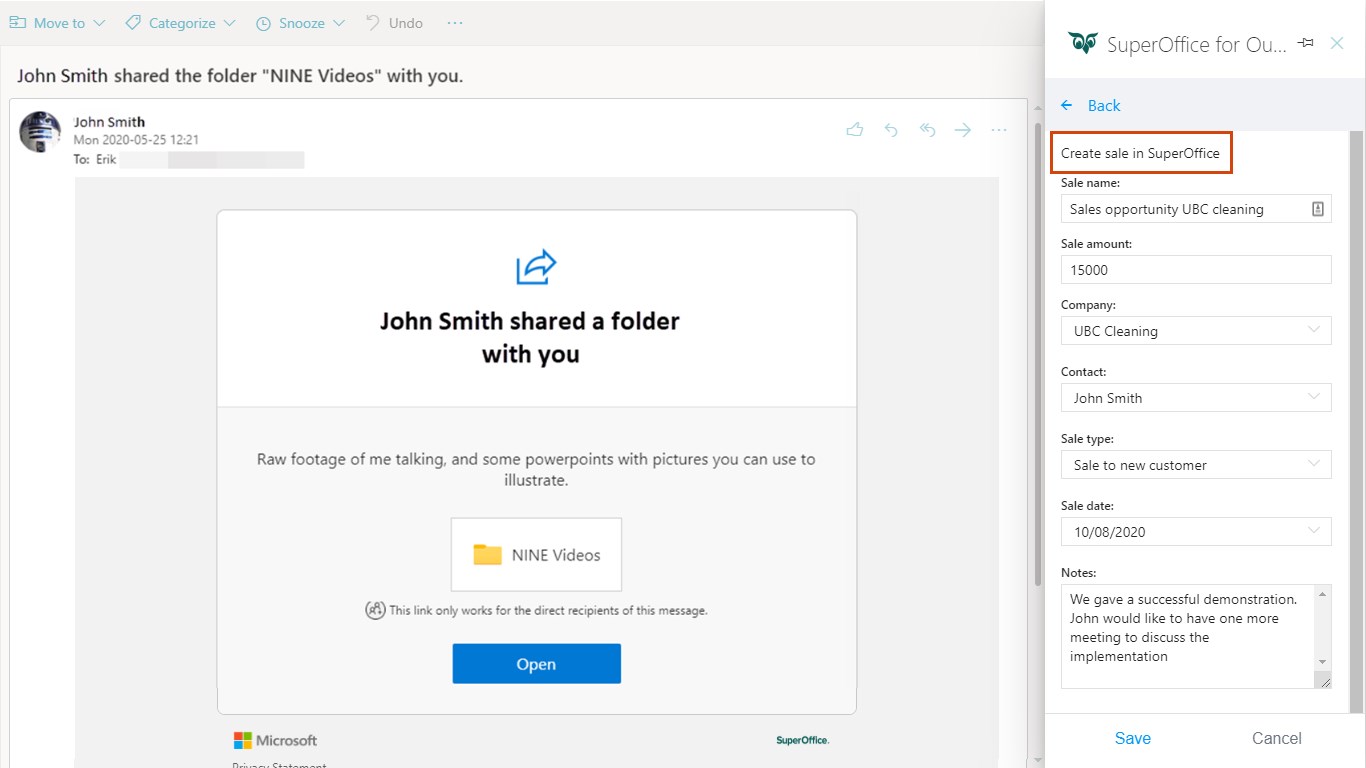
Task: Click the icon inside Sale name field
Action: 1318,209
